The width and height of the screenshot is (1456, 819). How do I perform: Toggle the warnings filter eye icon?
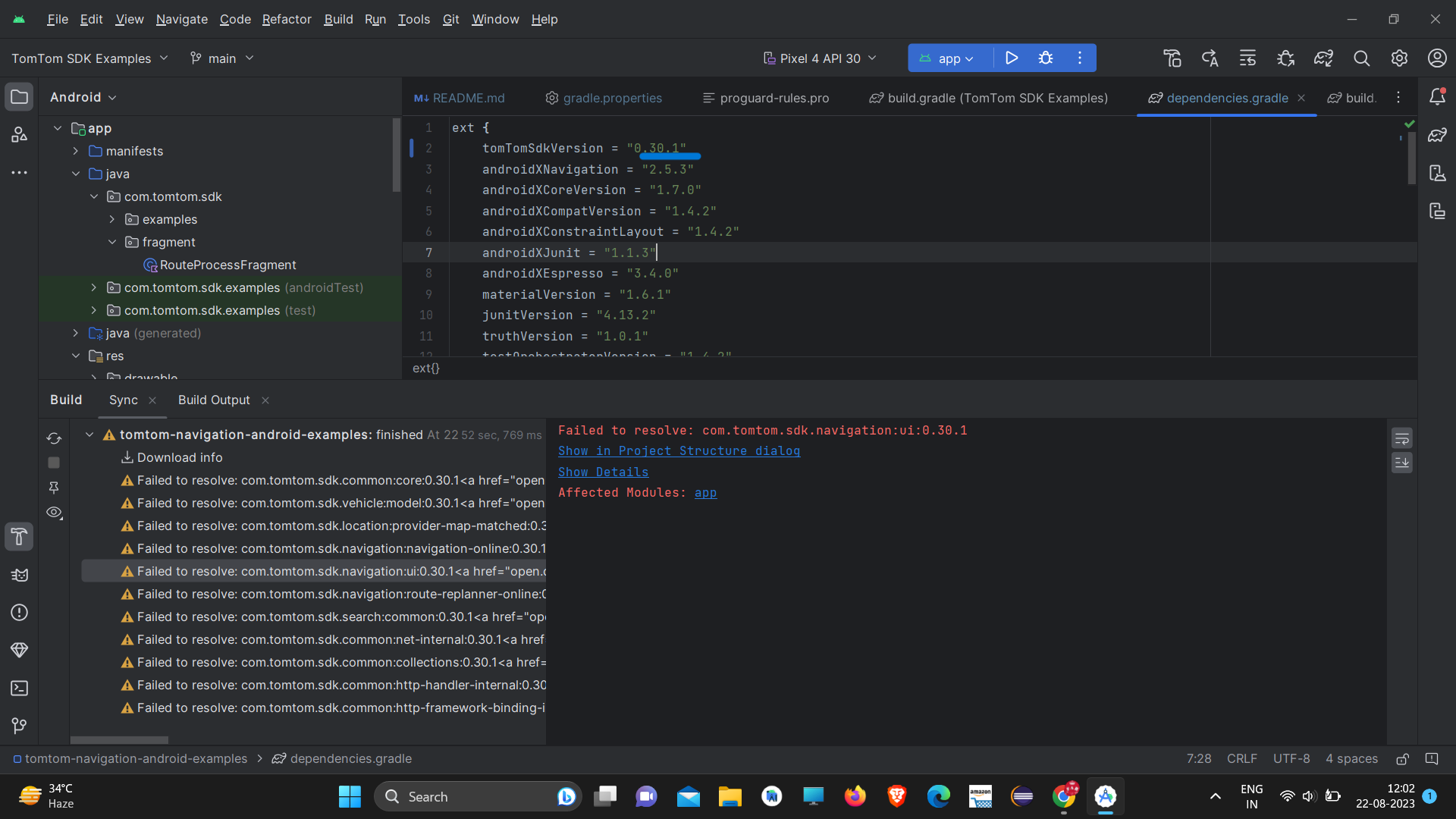point(54,513)
